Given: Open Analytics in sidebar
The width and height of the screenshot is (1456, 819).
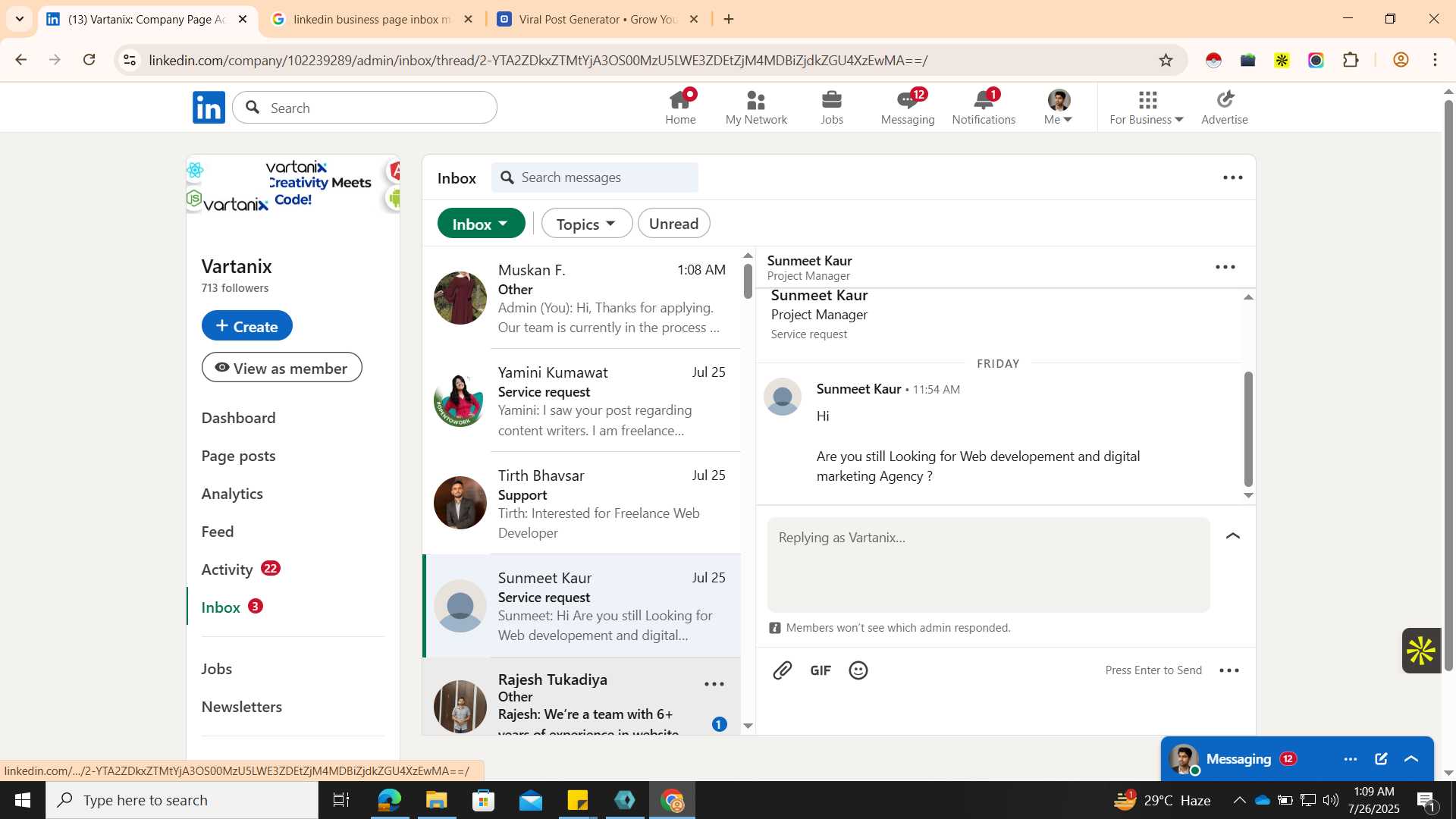Looking at the screenshot, I should [232, 494].
